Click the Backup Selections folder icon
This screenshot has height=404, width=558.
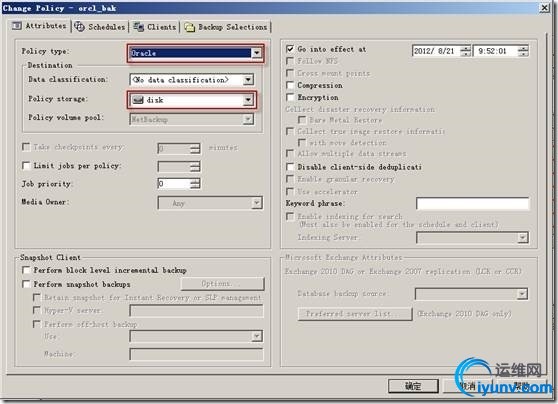(189, 27)
